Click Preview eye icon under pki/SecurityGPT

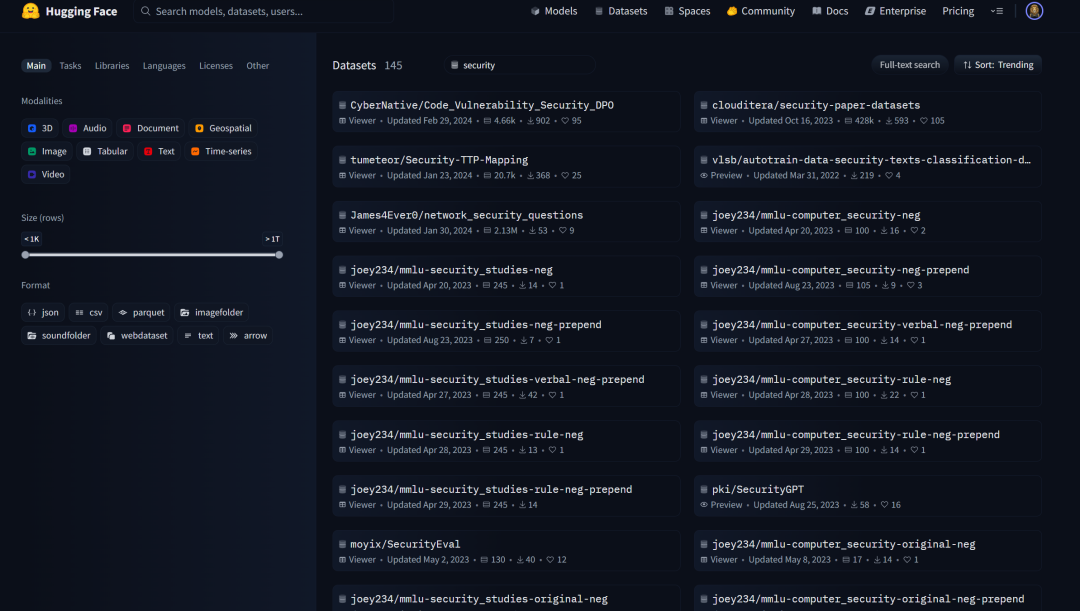pos(704,505)
